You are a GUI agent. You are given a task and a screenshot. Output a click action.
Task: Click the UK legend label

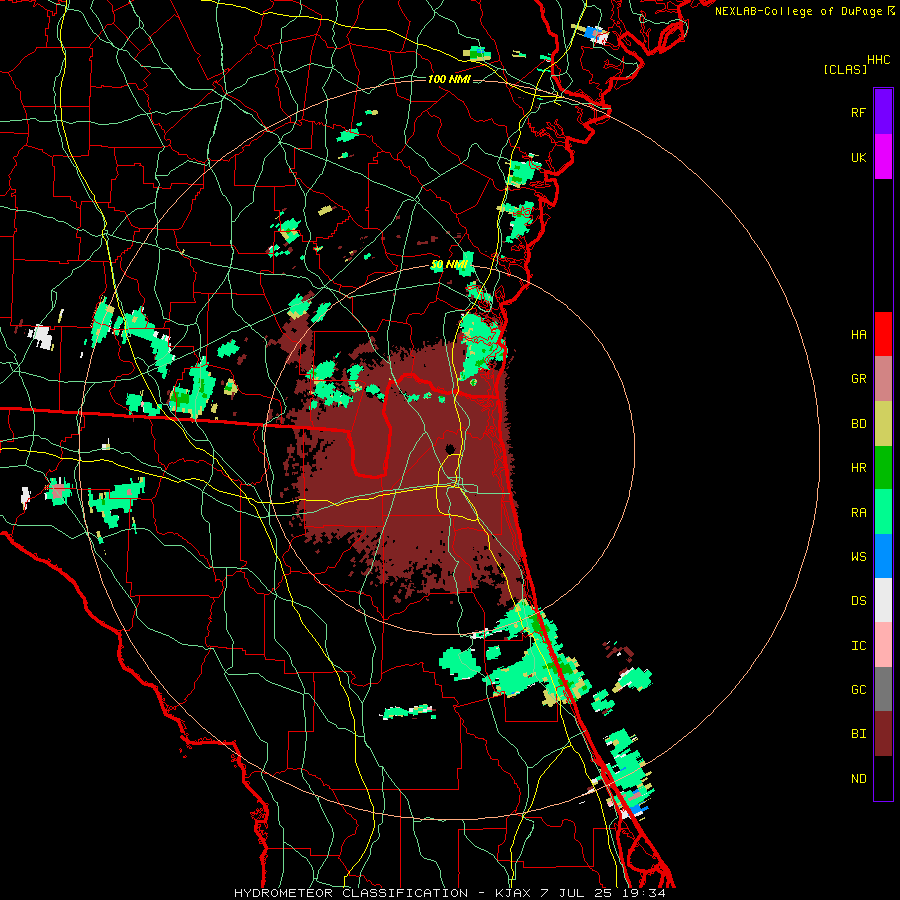(858, 157)
